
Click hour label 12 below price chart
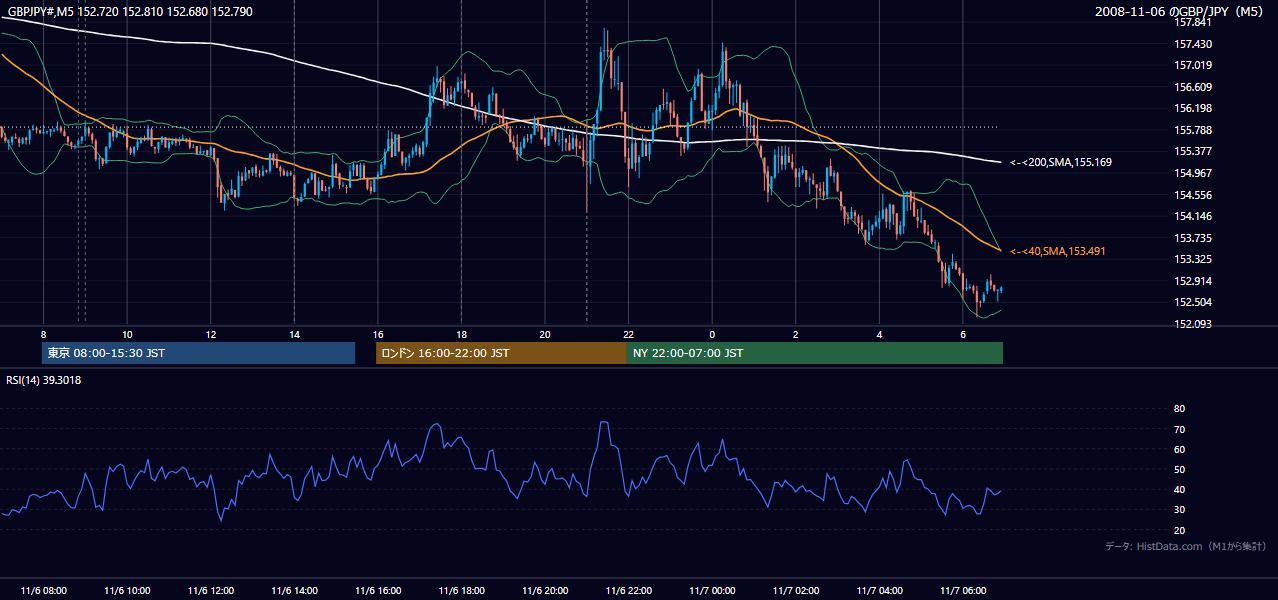pos(210,333)
